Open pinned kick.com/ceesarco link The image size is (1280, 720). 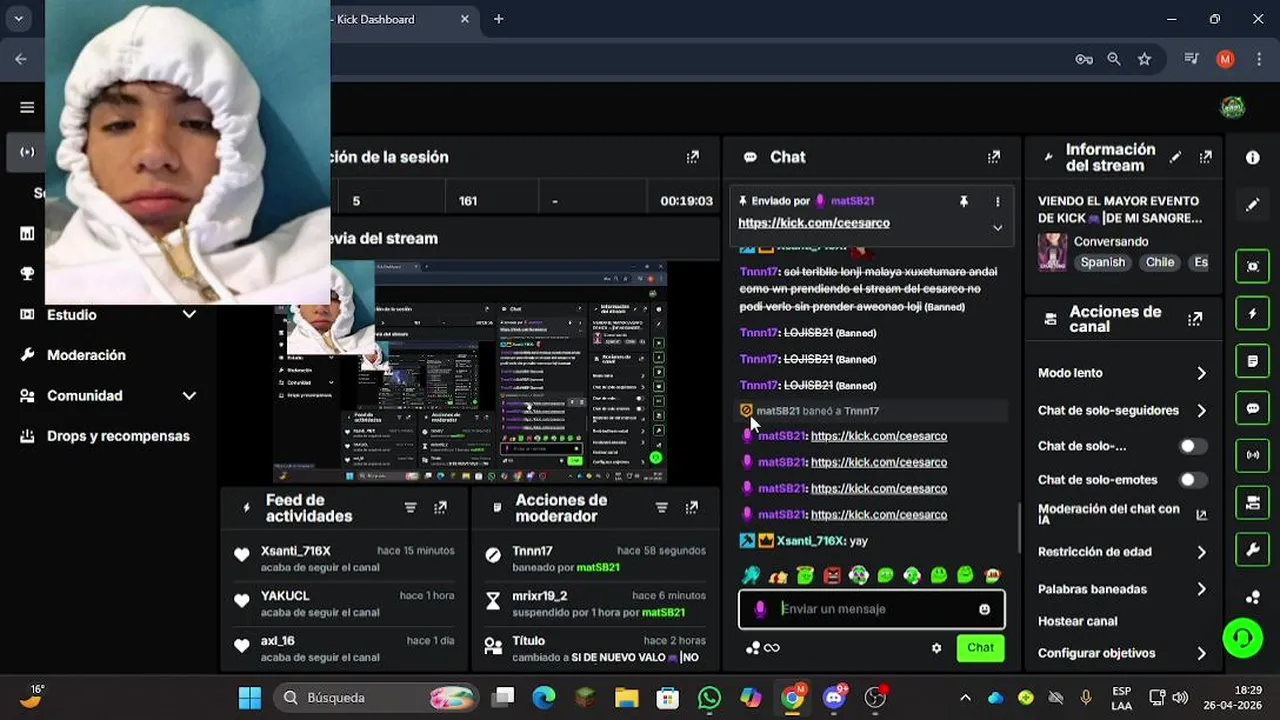point(814,223)
